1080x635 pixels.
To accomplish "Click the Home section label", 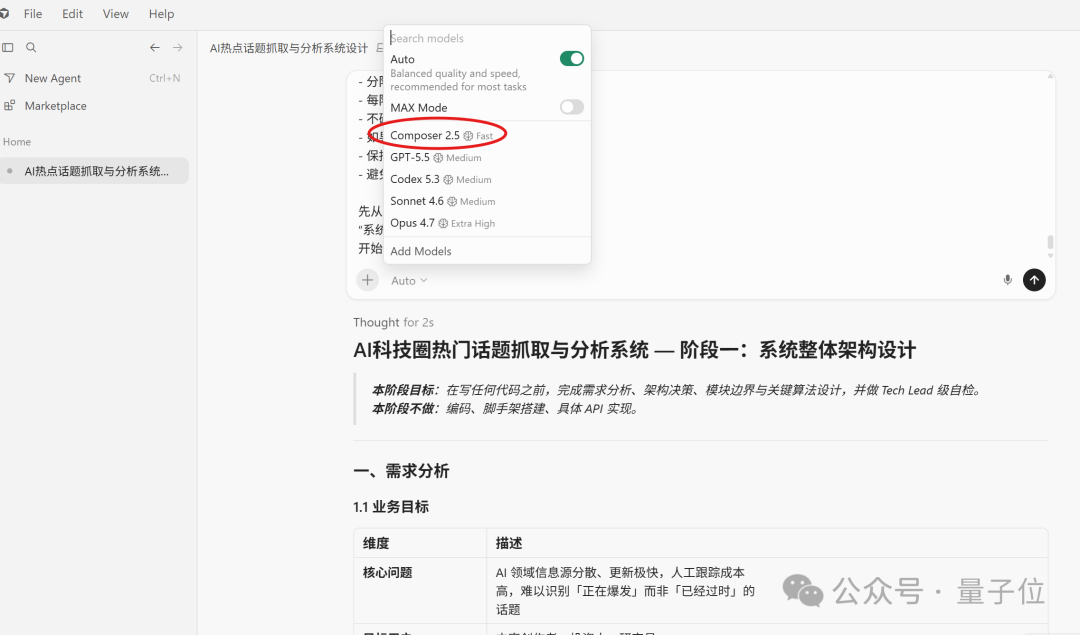I will click(17, 142).
